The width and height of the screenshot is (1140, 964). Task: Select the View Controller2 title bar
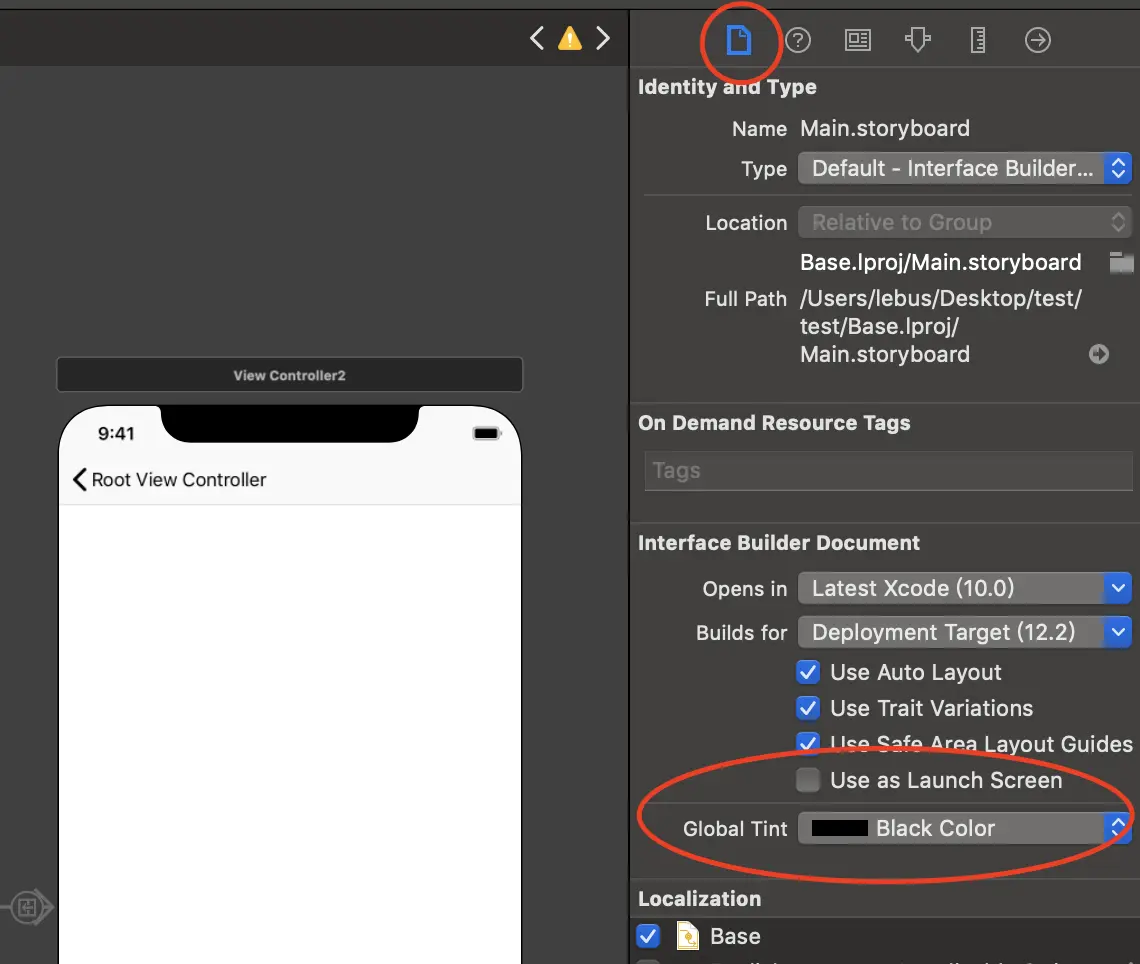coord(289,375)
